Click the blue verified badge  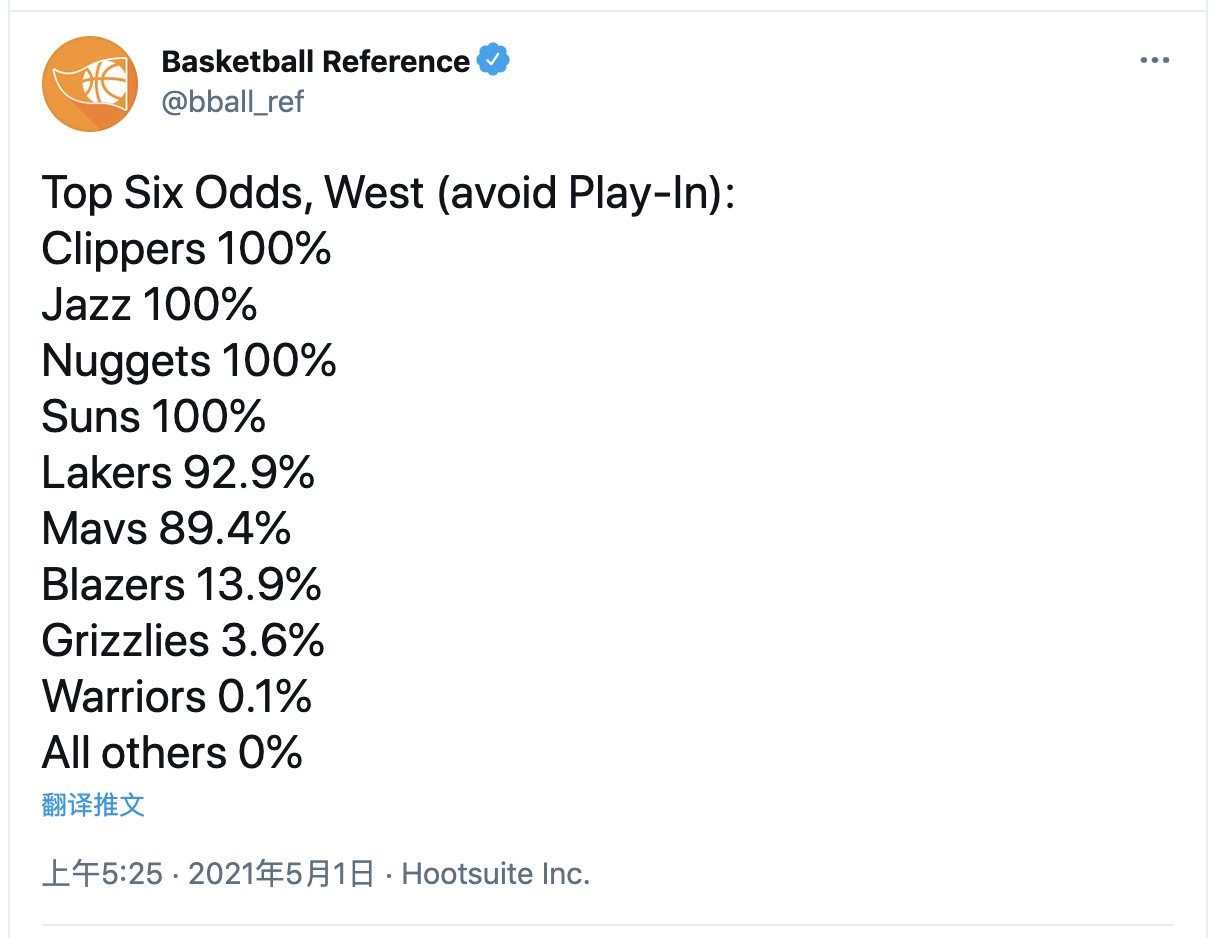[493, 61]
